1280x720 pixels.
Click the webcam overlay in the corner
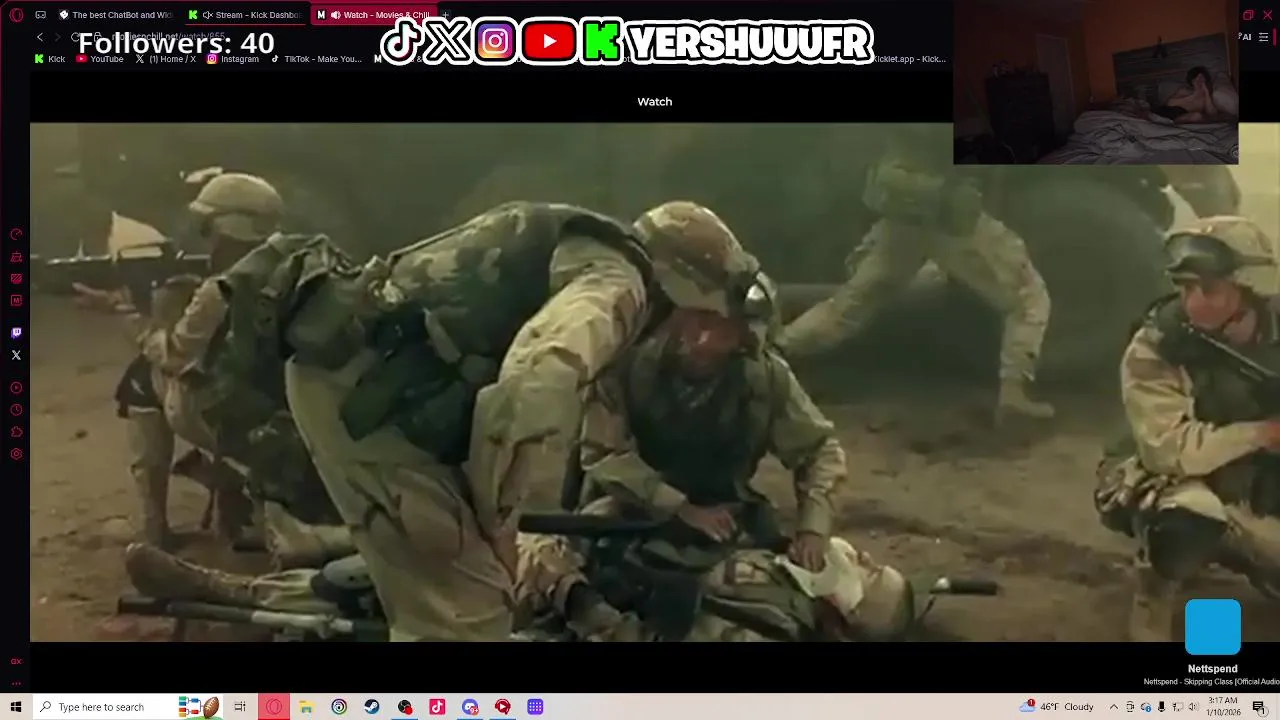pos(1096,83)
